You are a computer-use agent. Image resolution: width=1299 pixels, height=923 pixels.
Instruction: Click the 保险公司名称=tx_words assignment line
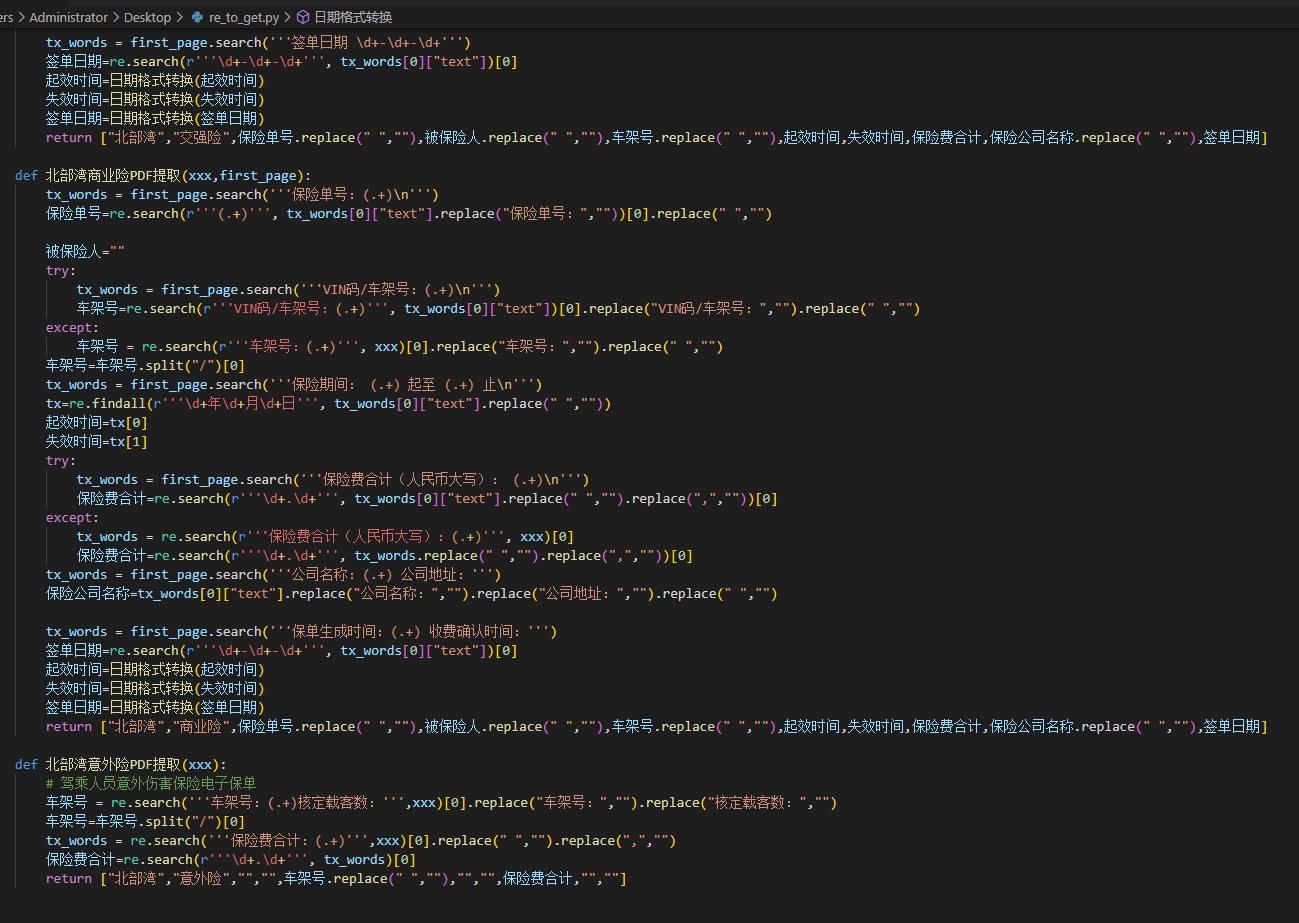pyautogui.click(x=412, y=593)
